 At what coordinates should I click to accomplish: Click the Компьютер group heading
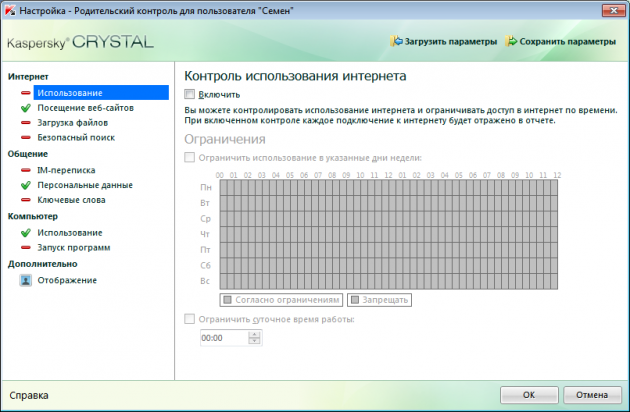pyautogui.click(x=33, y=216)
